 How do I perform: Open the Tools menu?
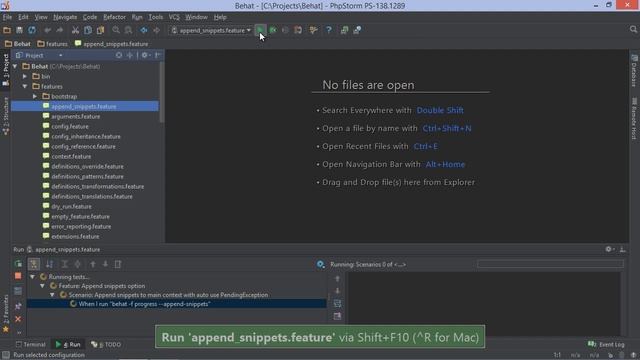[156, 17]
